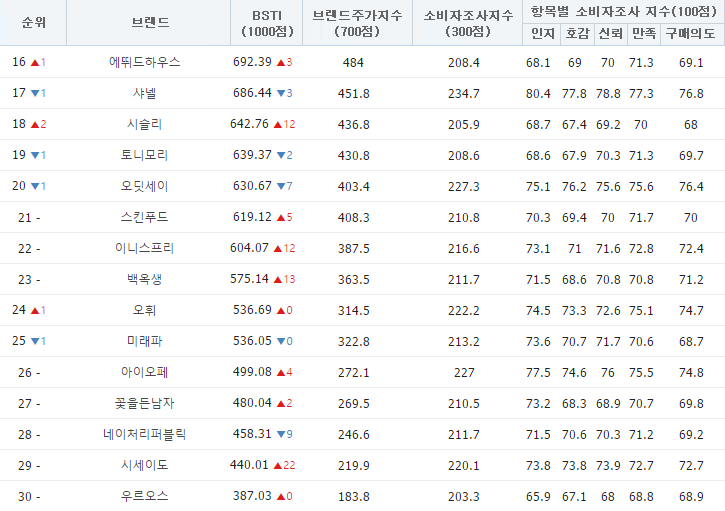Click BSTI value 604.07

[249, 248]
